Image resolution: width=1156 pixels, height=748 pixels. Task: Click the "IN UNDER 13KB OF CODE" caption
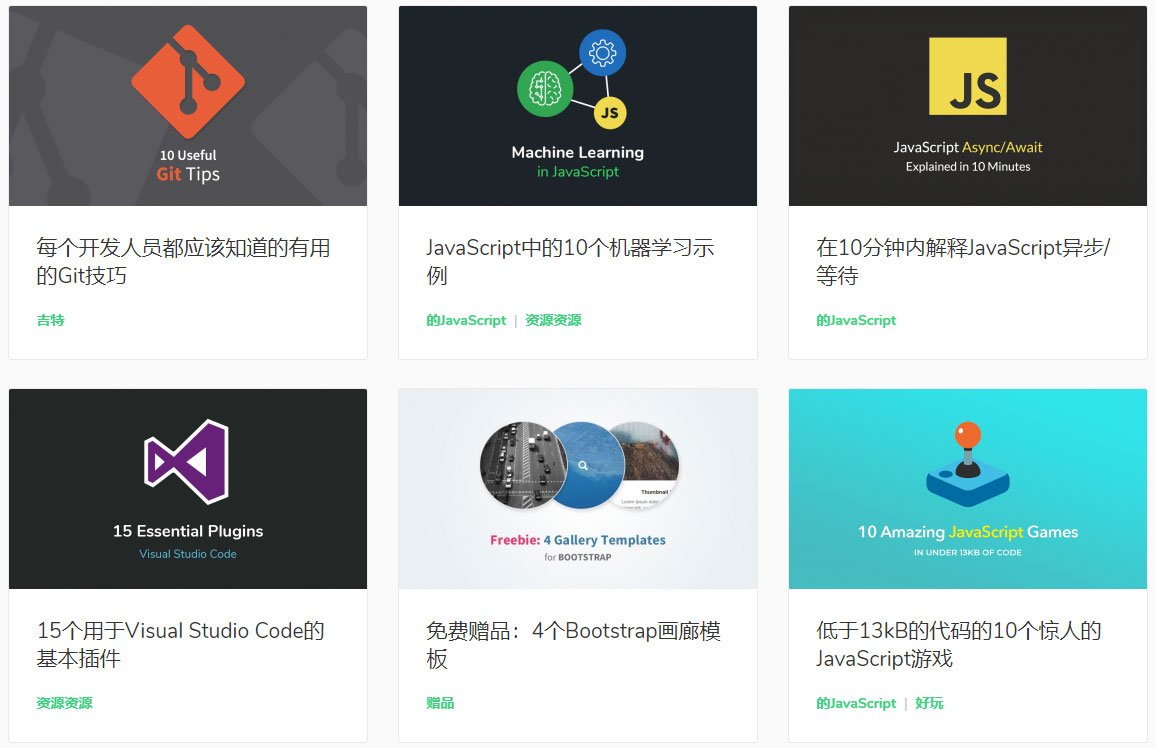[x=967, y=552]
